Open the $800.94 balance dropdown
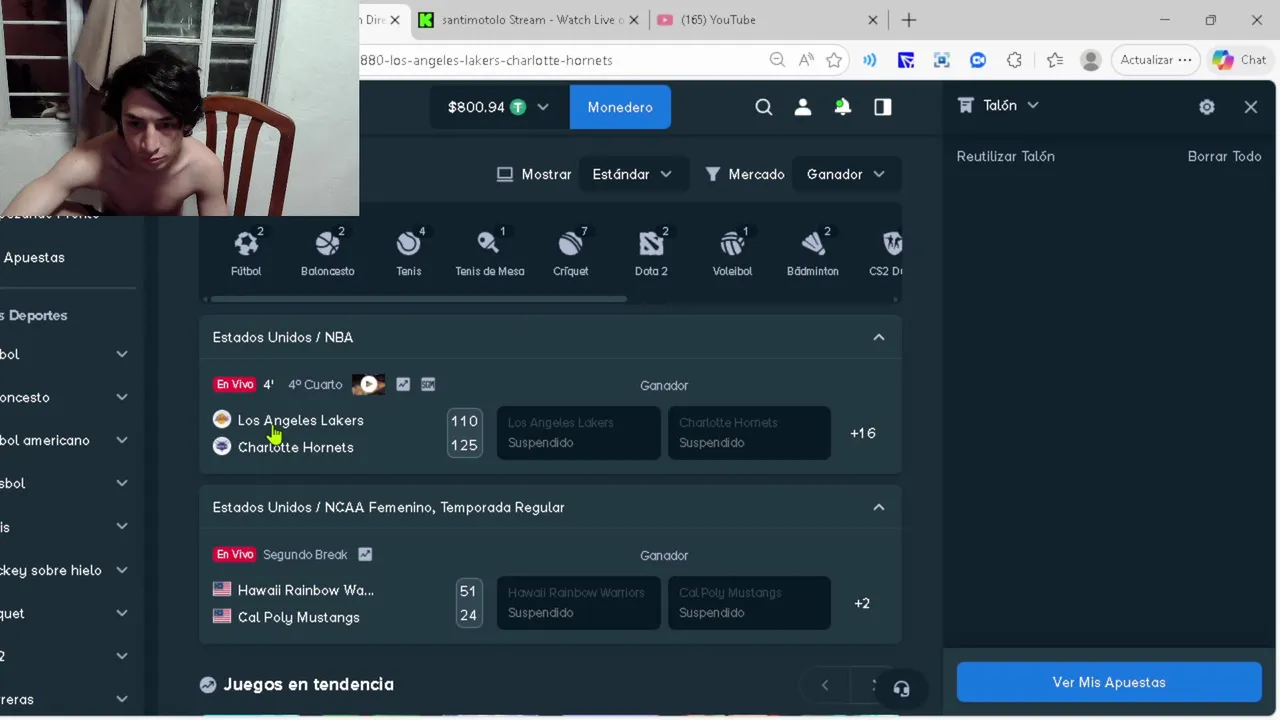The image size is (1280, 720). click(499, 107)
